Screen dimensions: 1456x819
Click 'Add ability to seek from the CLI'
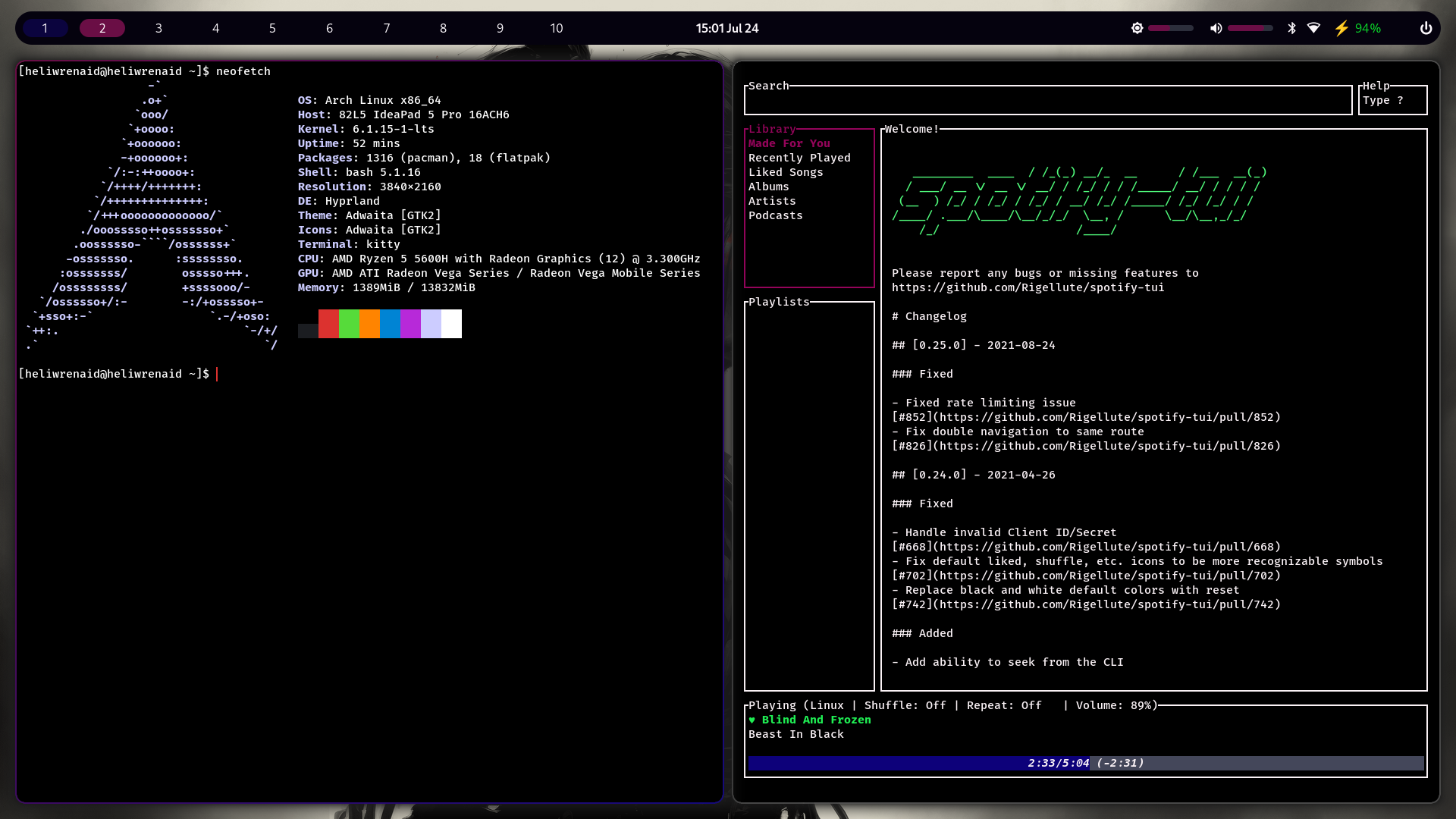pos(1014,662)
